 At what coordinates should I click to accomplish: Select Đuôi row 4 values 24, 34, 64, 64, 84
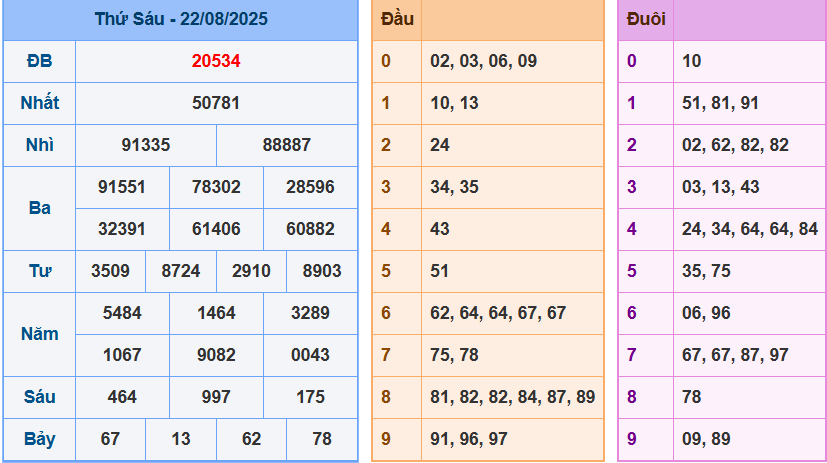750,229
